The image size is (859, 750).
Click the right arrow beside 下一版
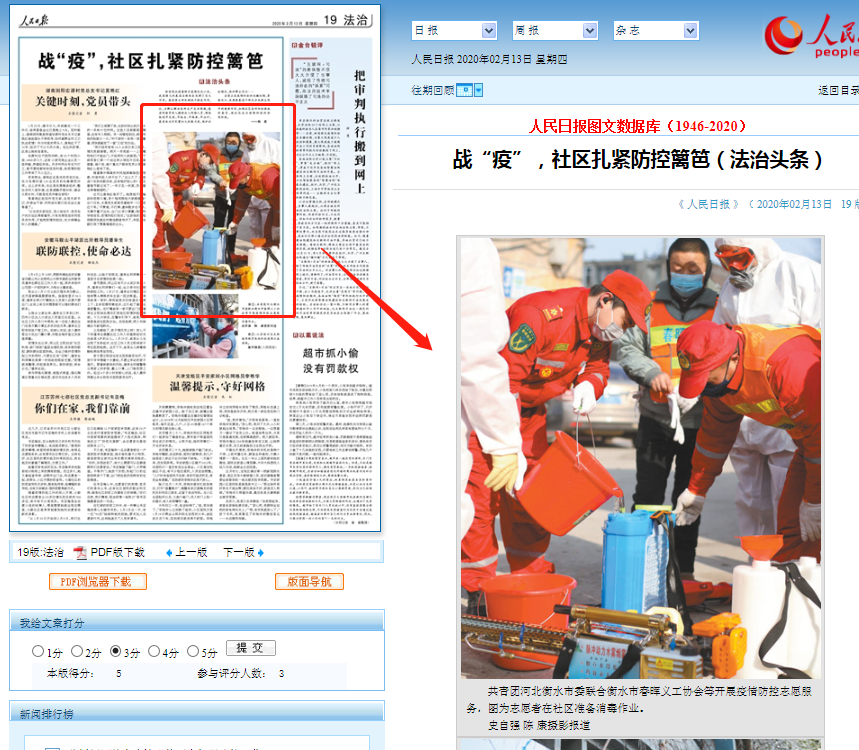click(261, 553)
